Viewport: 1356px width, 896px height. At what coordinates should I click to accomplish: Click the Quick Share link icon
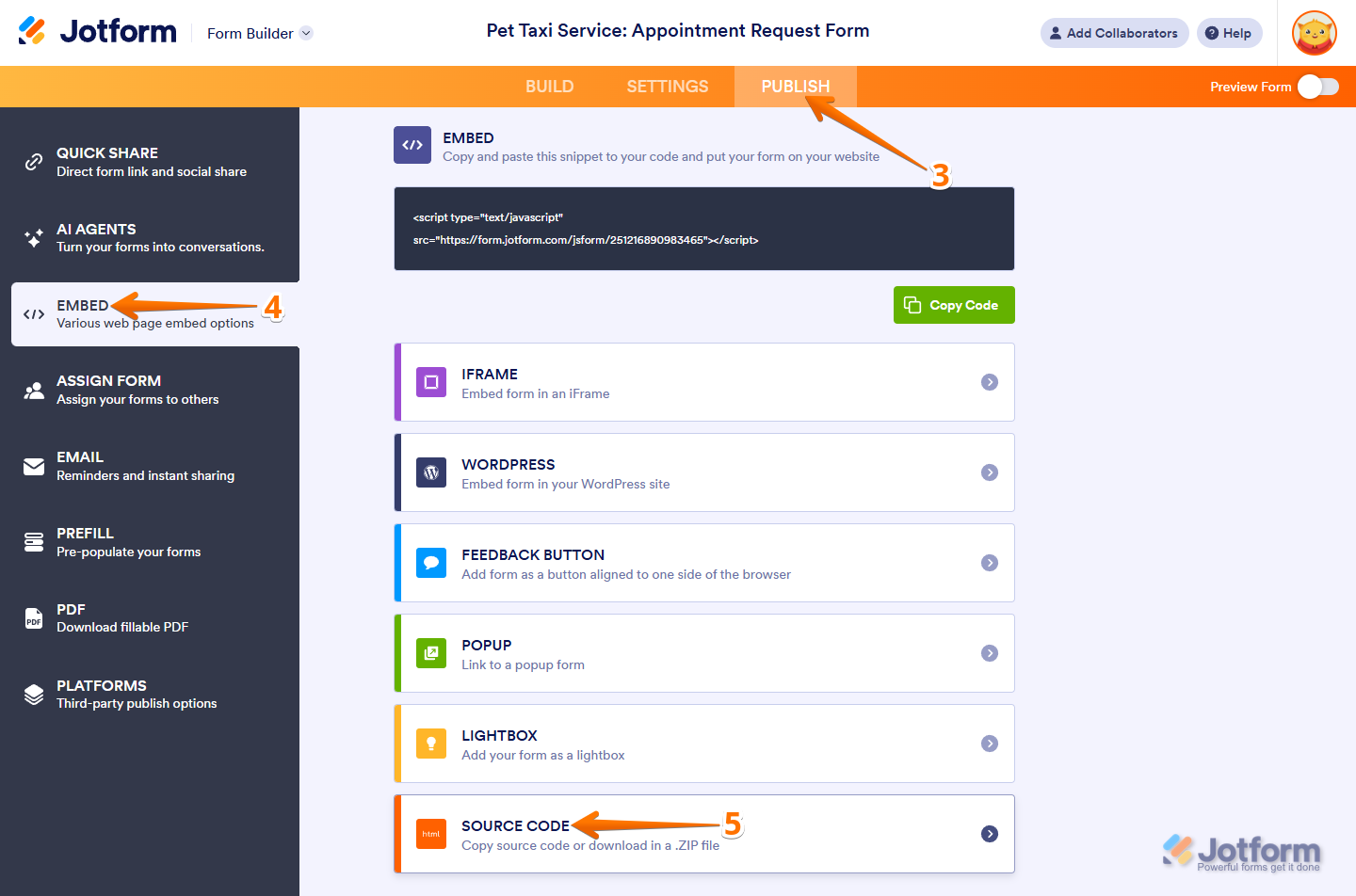tap(34, 162)
